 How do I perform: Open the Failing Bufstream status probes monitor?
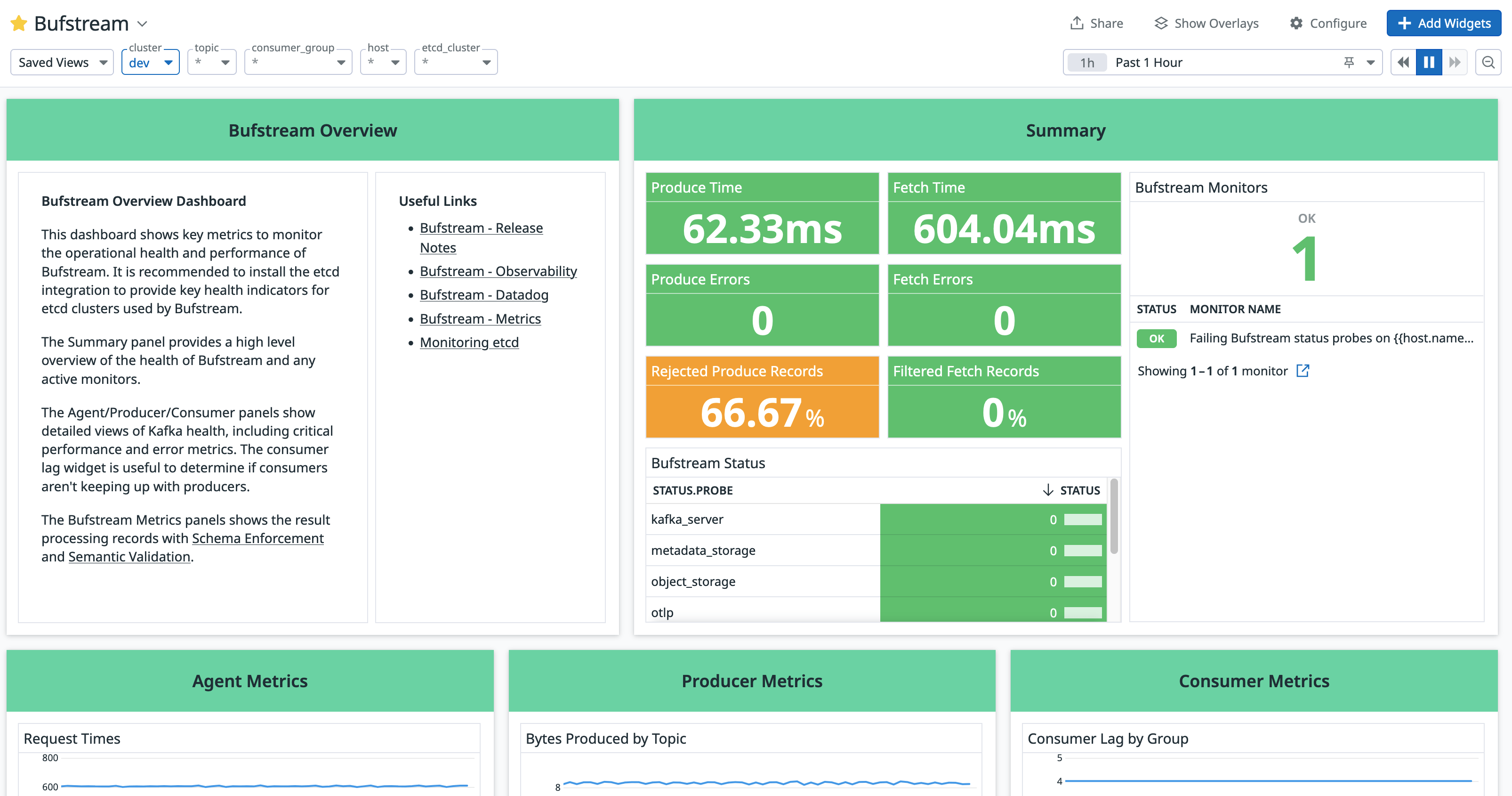click(x=1331, y=338)
